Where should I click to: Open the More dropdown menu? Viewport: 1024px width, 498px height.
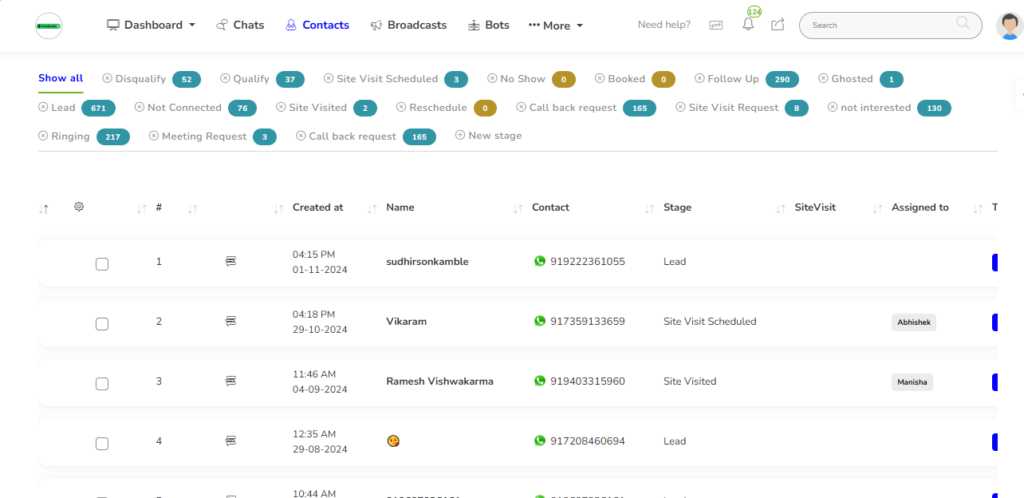click(555, 25)
